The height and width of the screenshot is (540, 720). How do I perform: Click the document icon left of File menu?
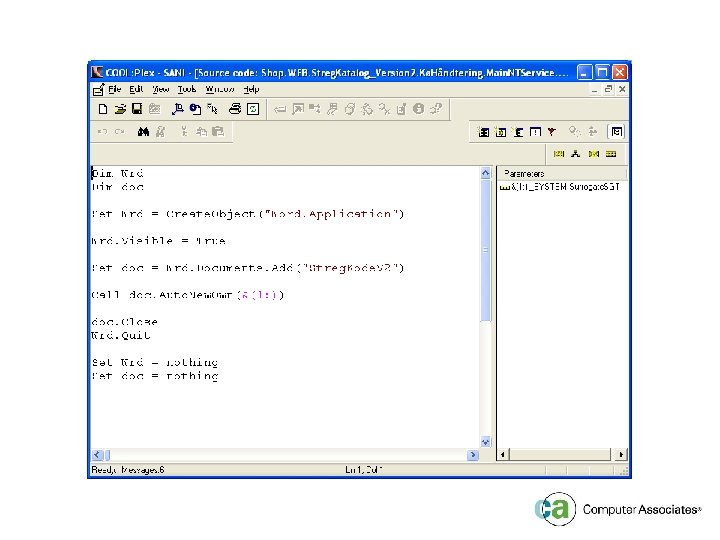click(x=98, y=90)
